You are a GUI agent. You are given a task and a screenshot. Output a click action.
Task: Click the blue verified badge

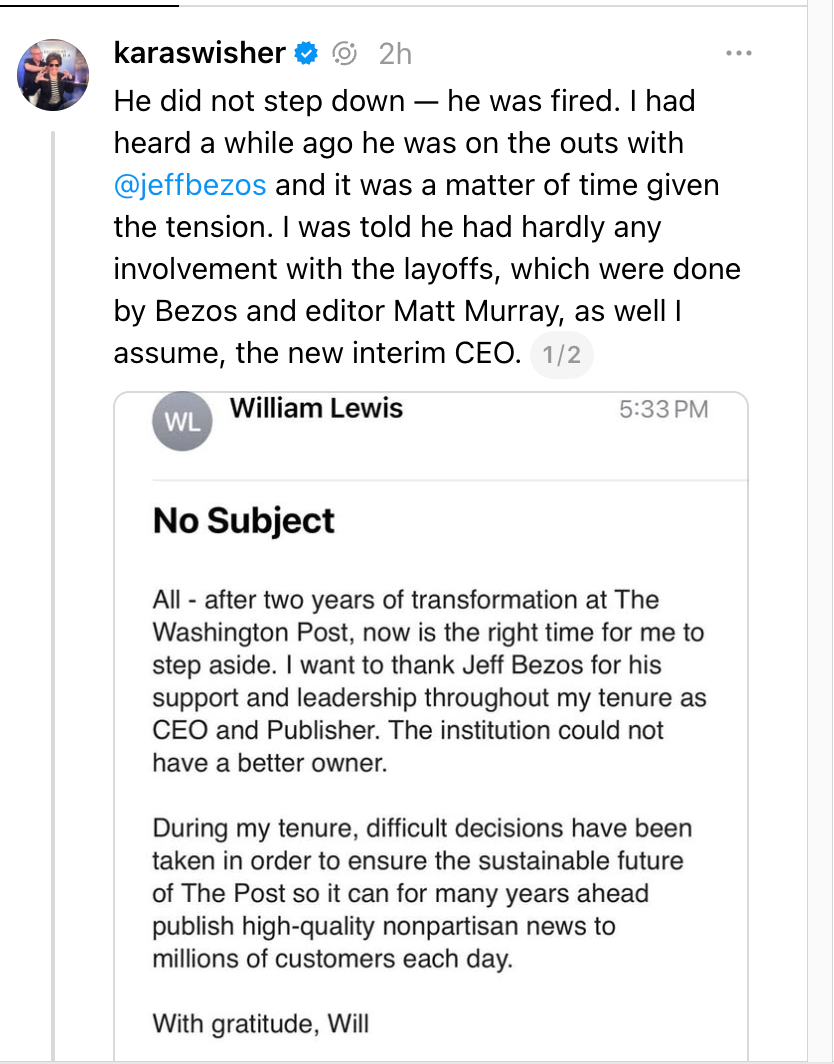(305, 53)
